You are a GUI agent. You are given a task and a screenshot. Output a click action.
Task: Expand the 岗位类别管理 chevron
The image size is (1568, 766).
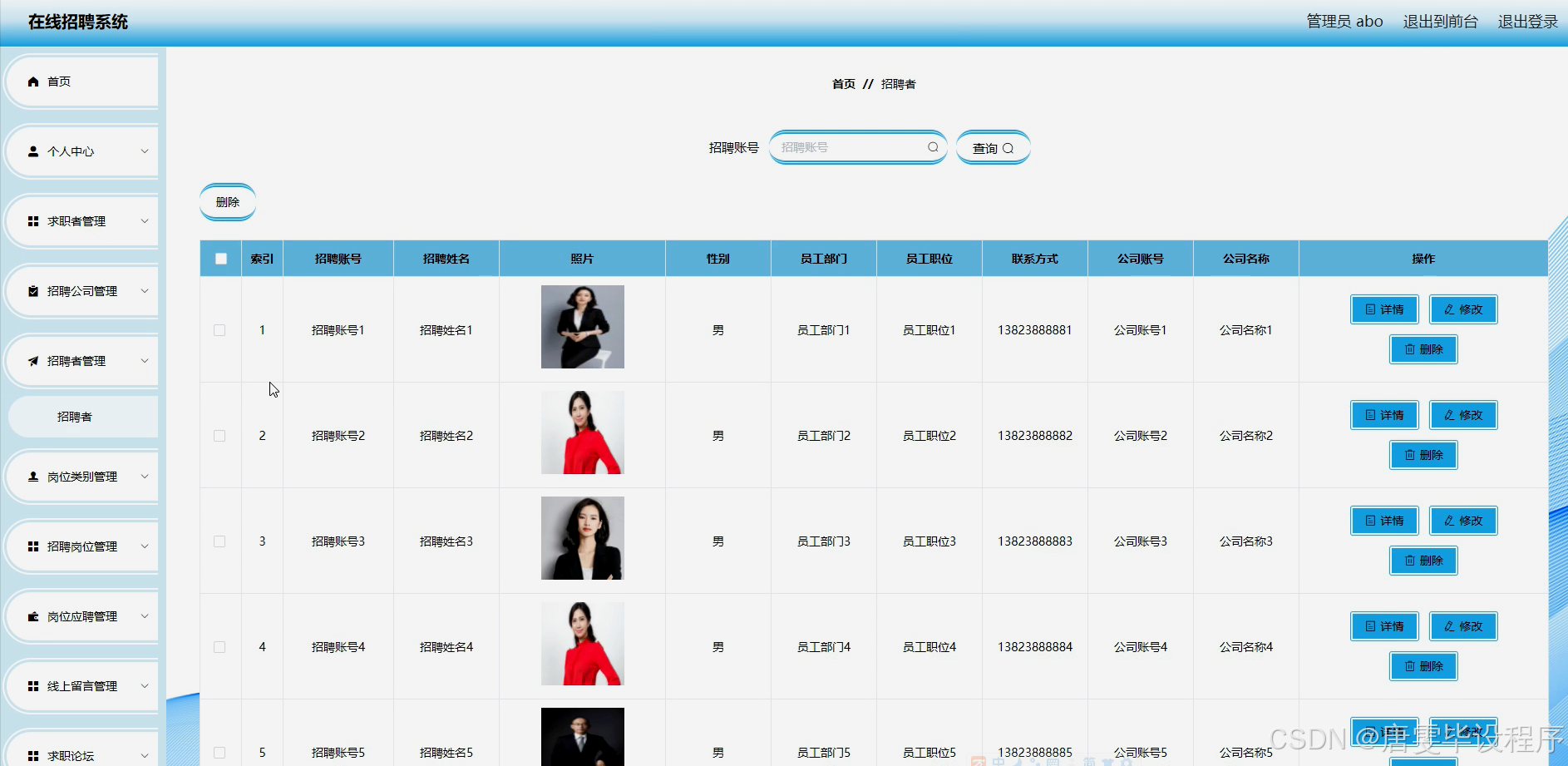[x=145, y=477]
